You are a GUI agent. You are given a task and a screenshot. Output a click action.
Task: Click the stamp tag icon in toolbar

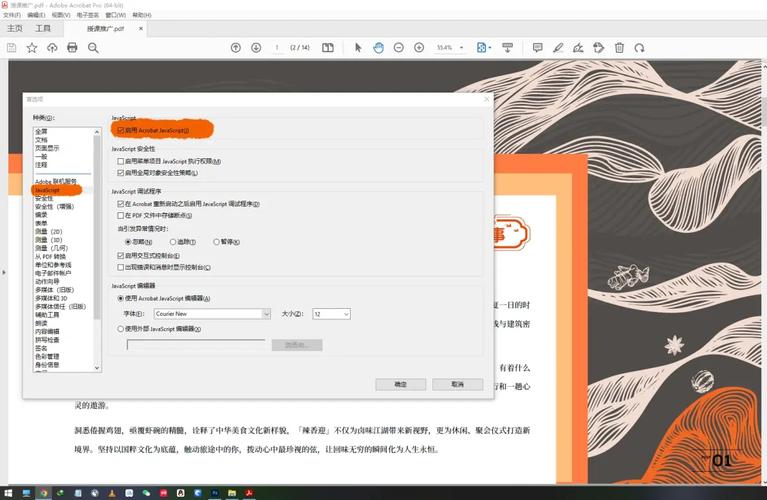click(598, 47)
